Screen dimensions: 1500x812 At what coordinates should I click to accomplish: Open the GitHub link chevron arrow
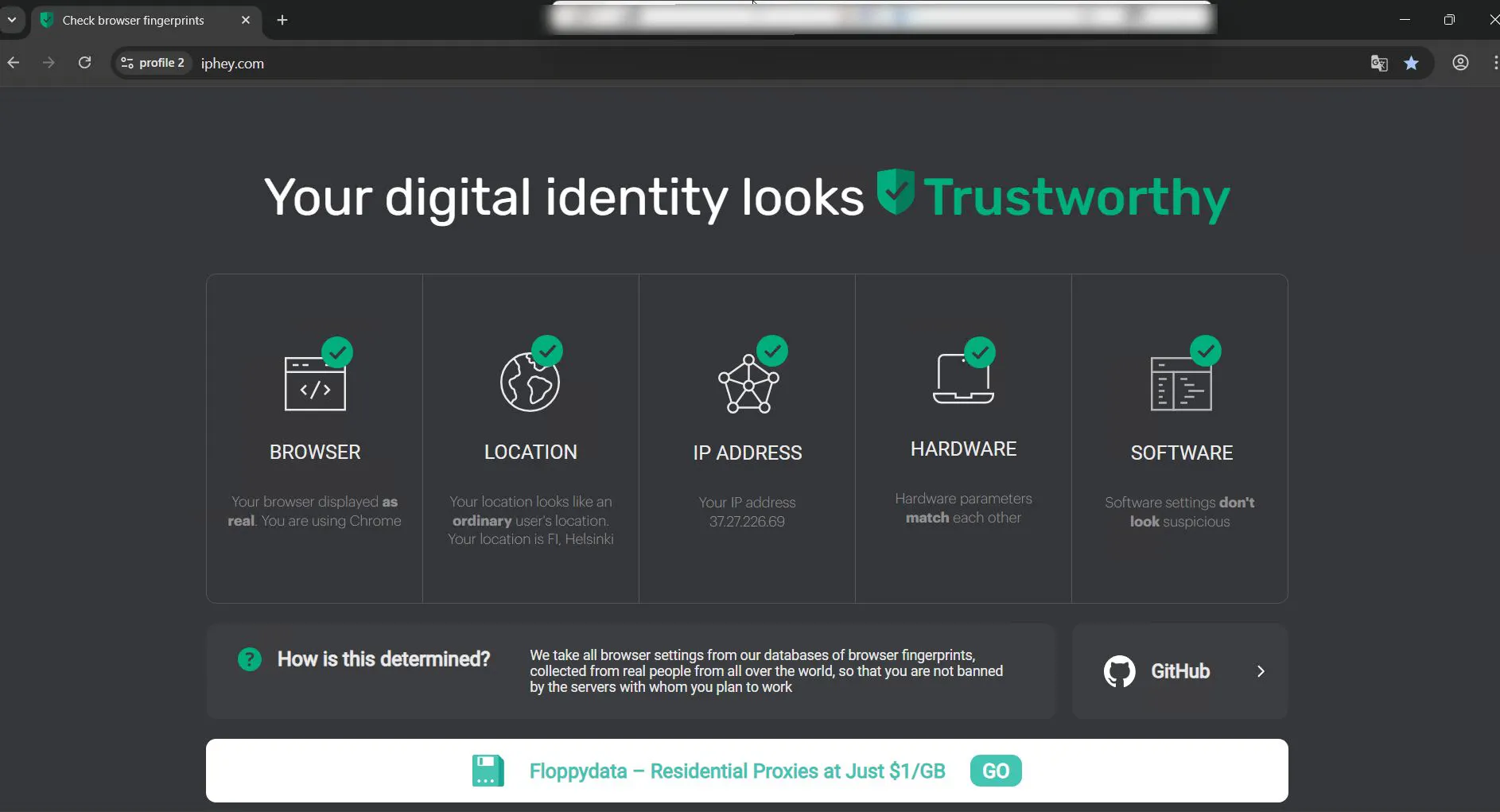click(x=1261, y=671)
